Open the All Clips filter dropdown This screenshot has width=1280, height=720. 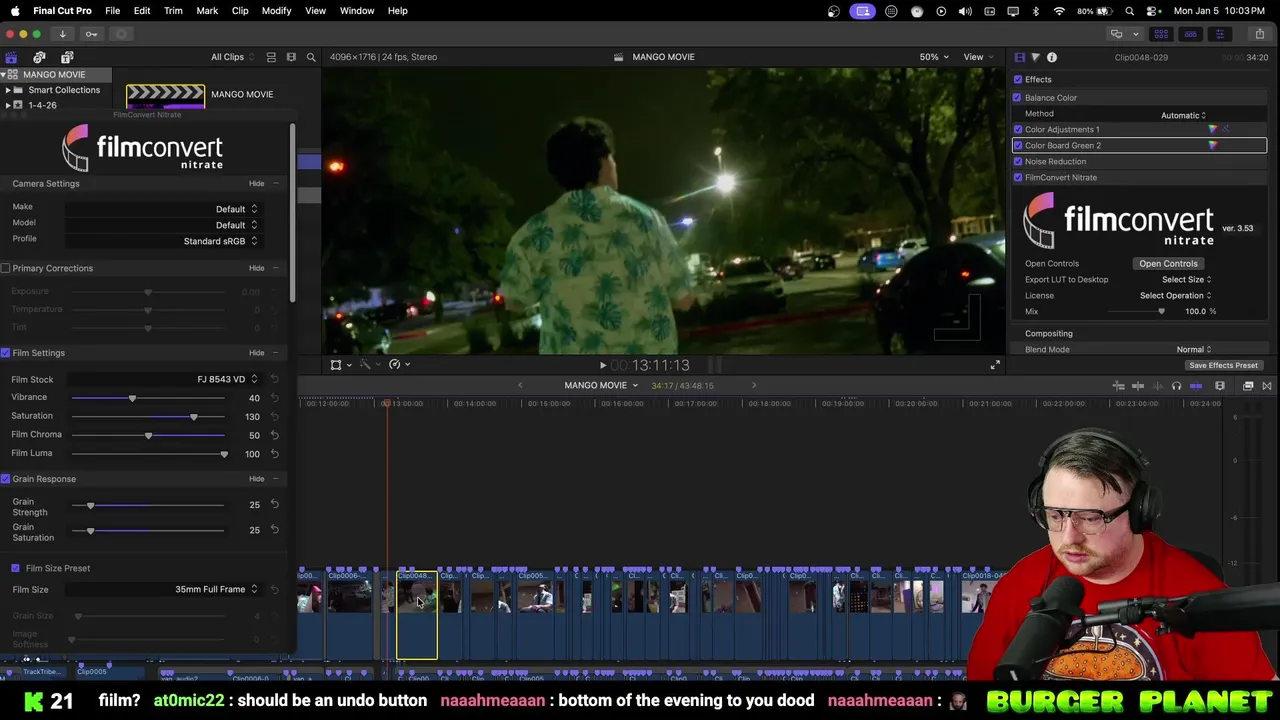click(233, 57)
